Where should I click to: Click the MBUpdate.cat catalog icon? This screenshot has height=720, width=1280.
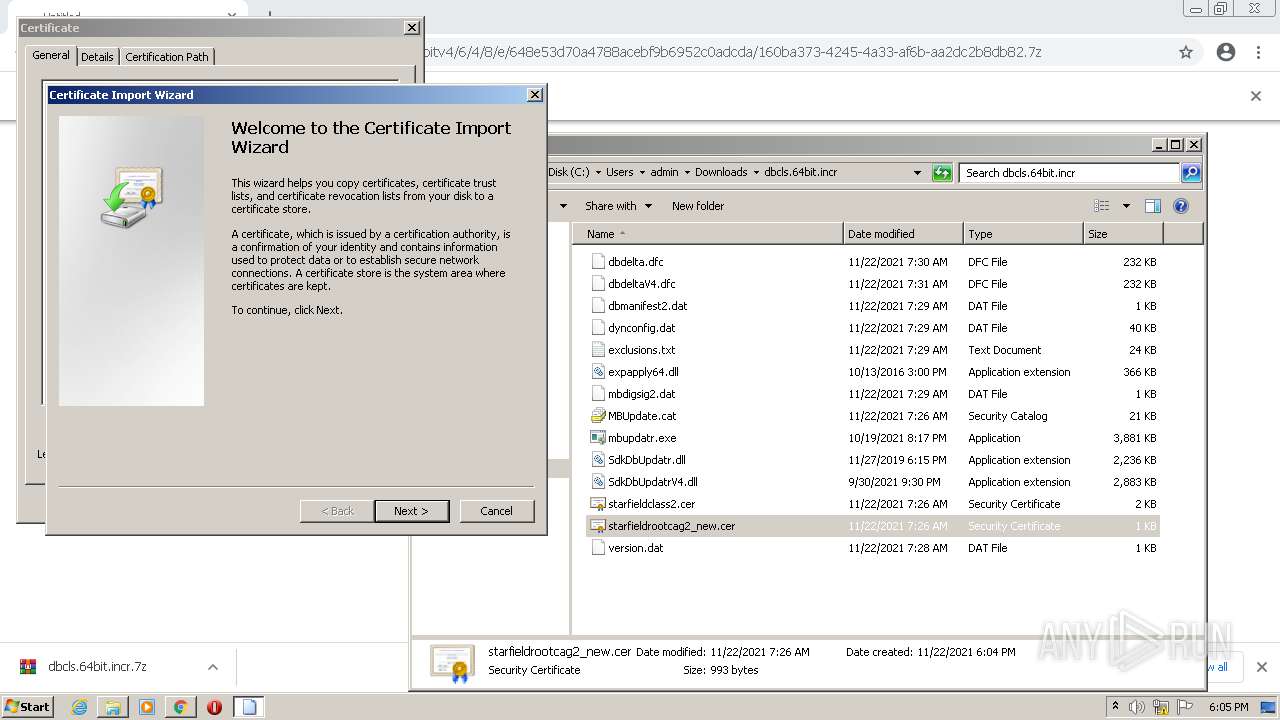tap(598, 416)
